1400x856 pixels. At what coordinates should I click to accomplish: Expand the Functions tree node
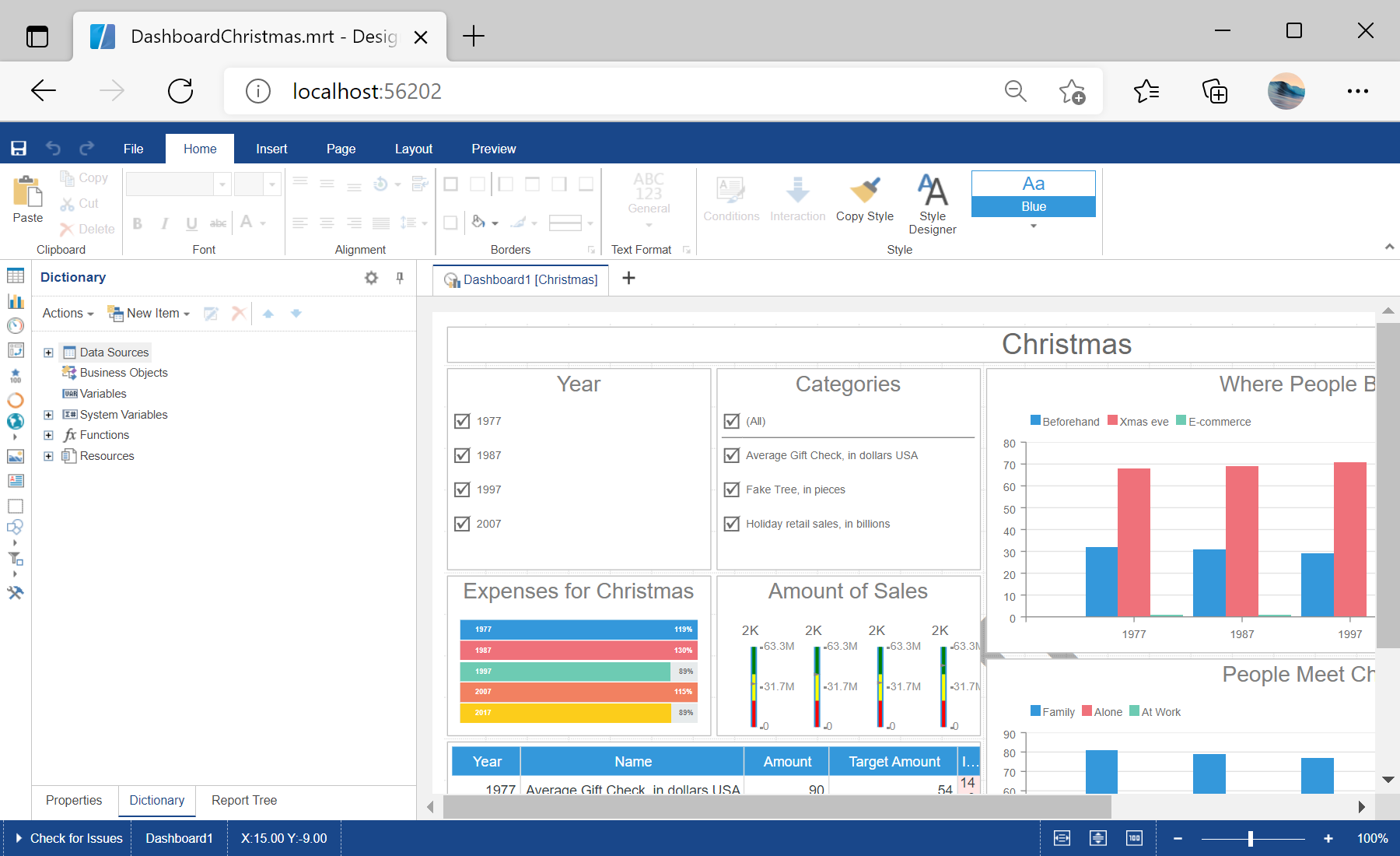(48, 435)
